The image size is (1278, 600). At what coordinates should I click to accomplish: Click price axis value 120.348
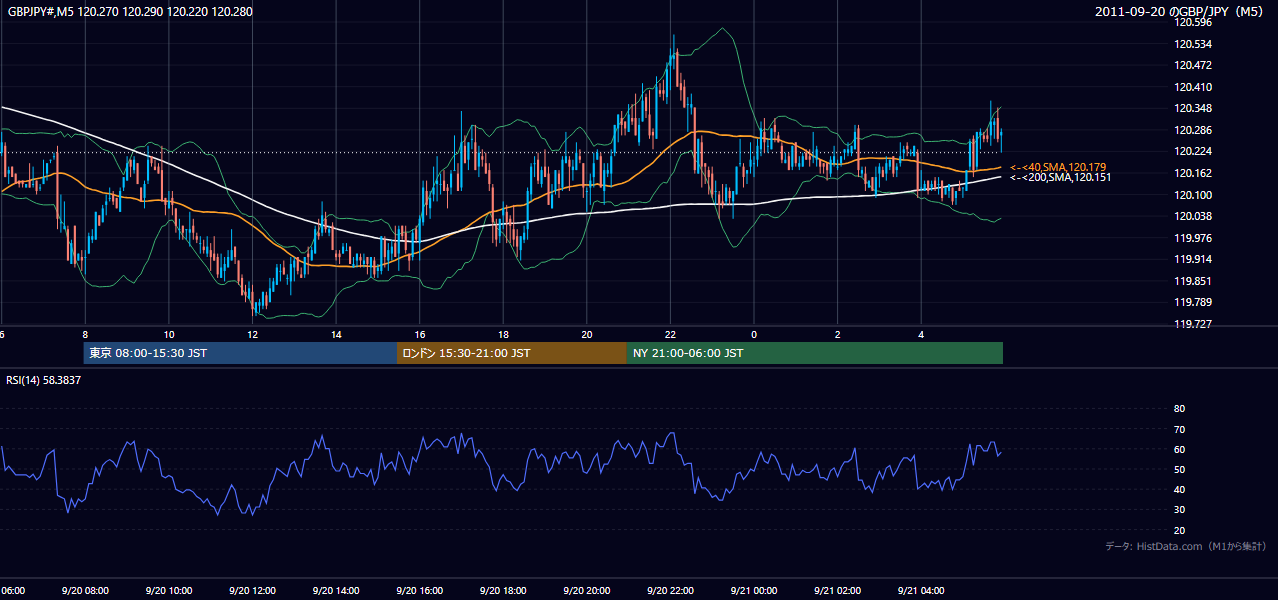tap(1192, 109)
